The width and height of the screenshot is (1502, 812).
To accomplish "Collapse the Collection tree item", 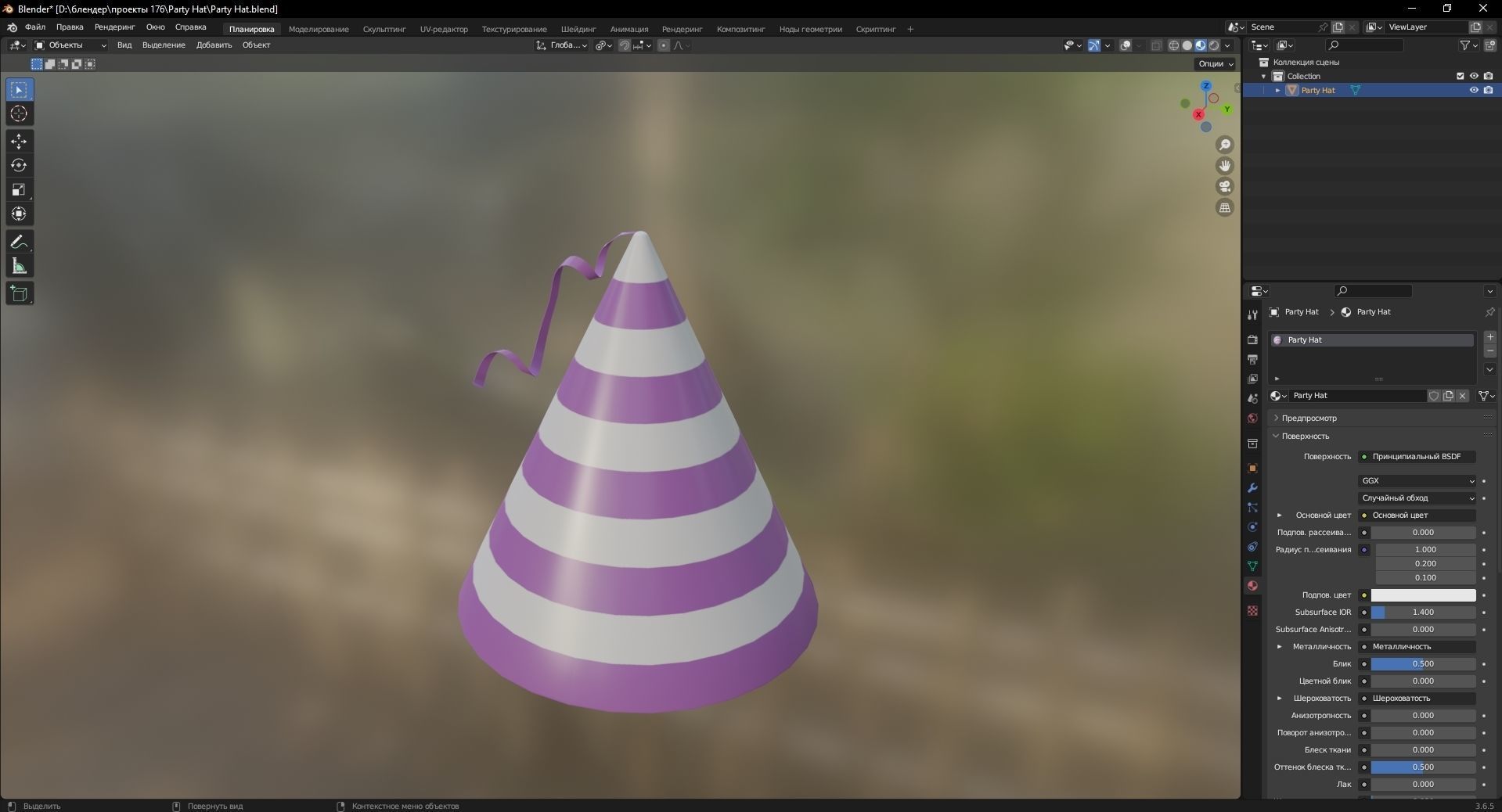I will [1263, 76].
